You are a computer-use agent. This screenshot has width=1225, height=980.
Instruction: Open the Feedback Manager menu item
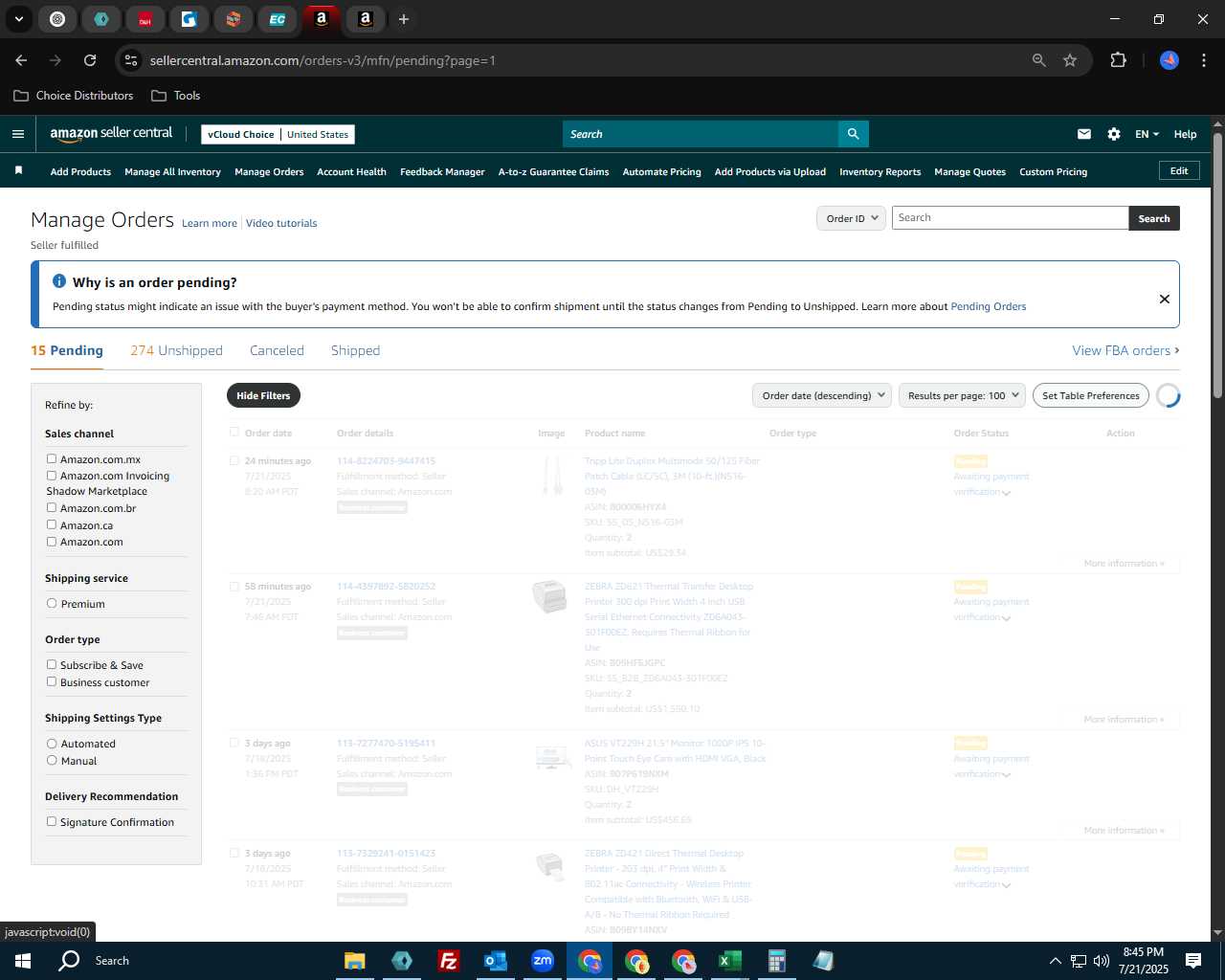pyautogui.click(x=442, y=172)
